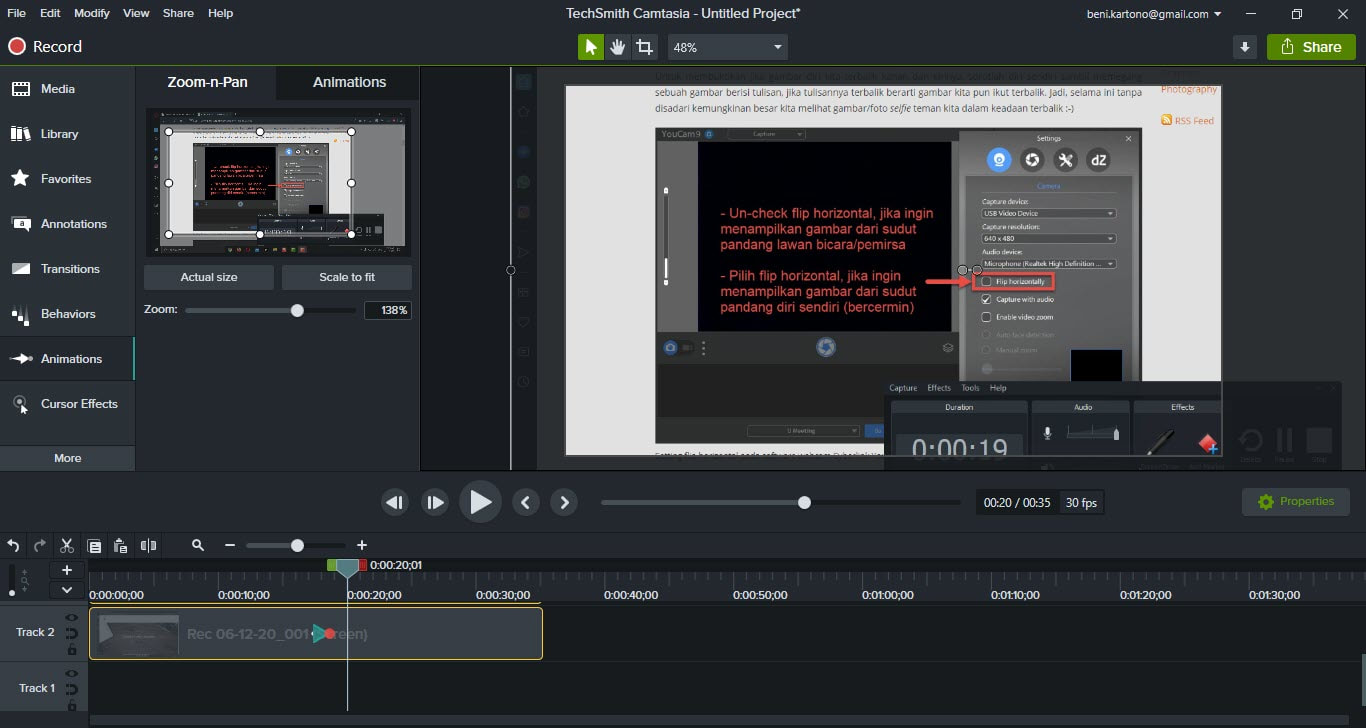Click the preview playback scrubber handle
The image size is (1366, 728).
coord(804,502)
